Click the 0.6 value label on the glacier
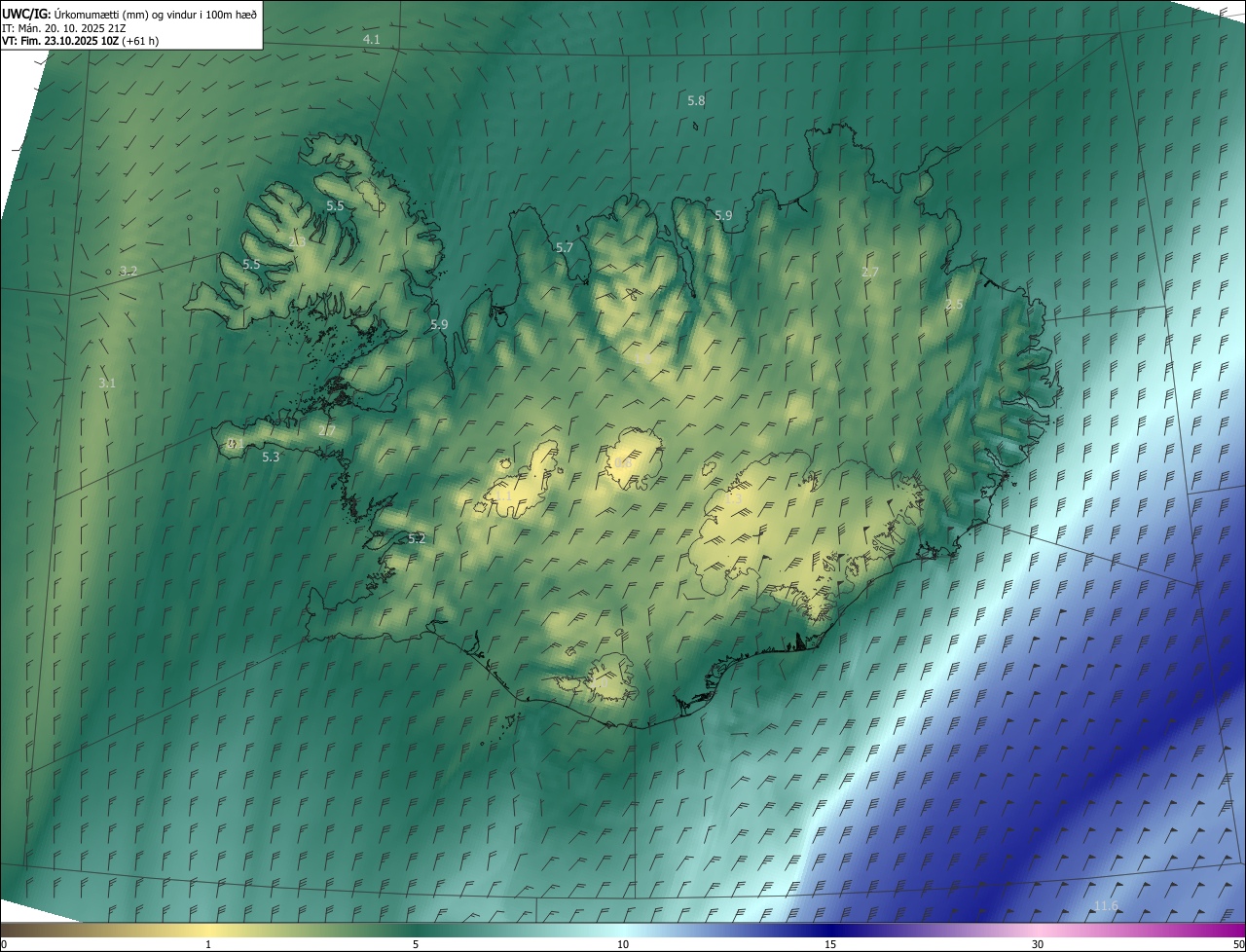 (x=623, y=463)
